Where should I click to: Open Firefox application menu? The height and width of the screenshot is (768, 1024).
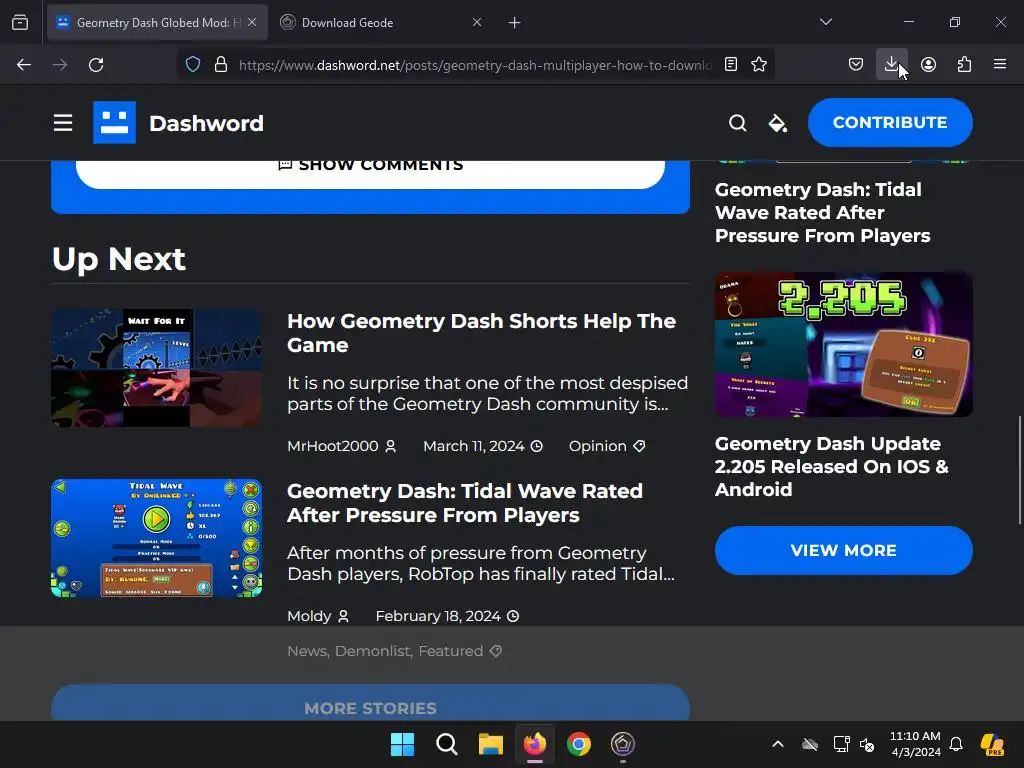point(1000,65)
